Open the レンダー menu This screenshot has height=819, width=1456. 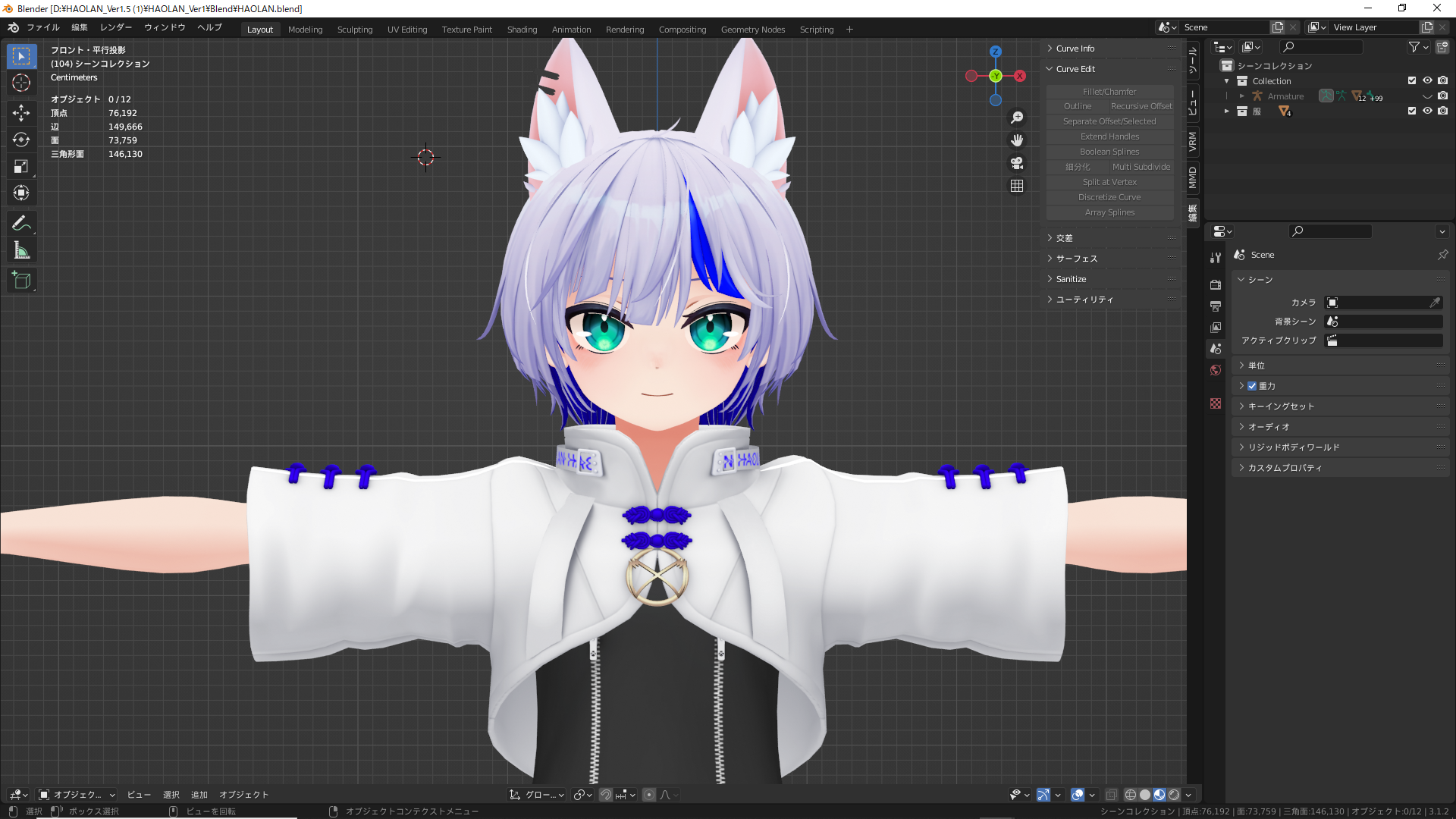pos(115,27)
